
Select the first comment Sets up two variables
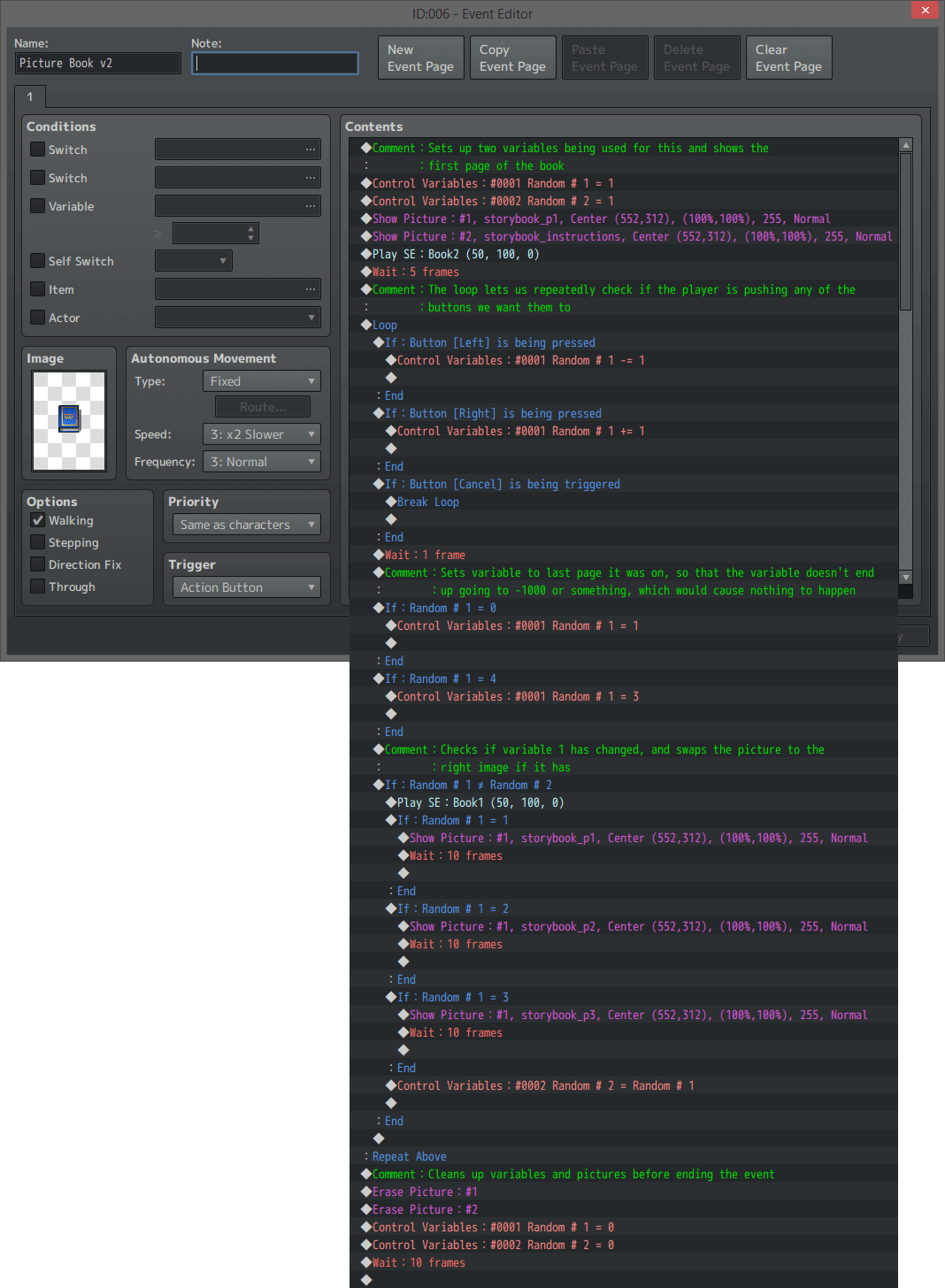(x=624, y=157)
